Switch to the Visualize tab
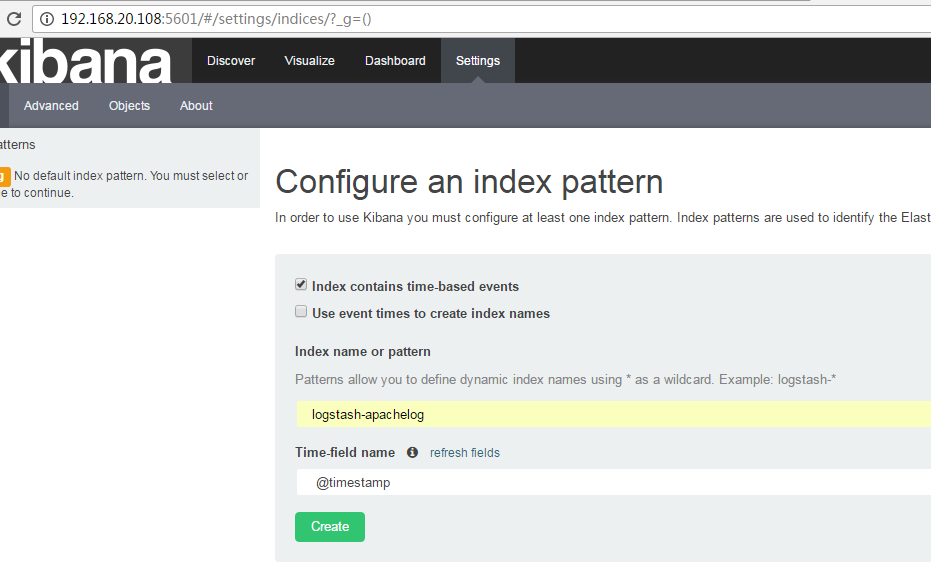The image size is (931, 585). coord(309,61)
